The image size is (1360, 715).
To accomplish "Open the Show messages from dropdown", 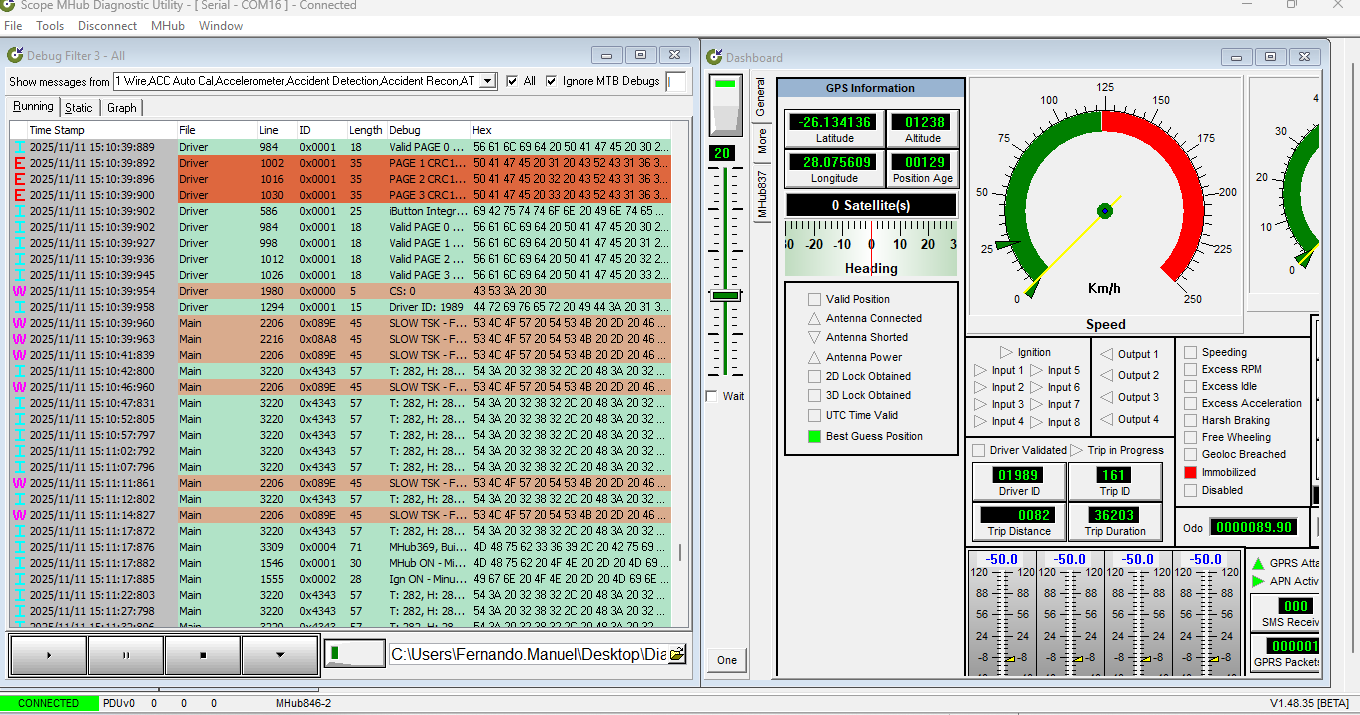I will point(487,81).
